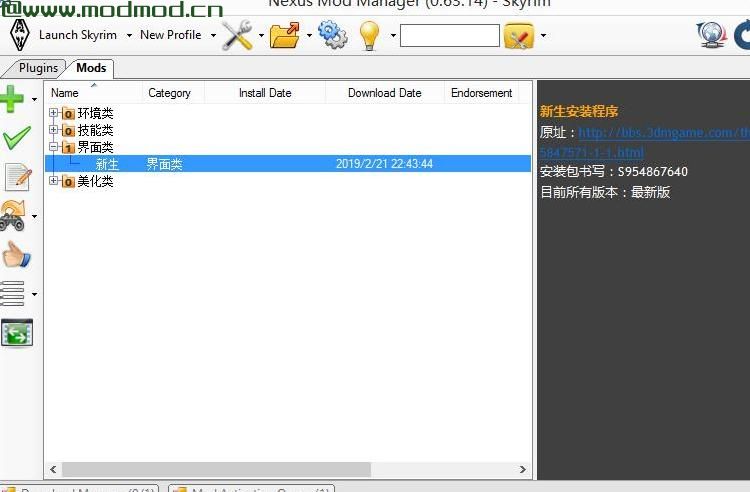Endorse mod with the thumbs-up icon
The image size is (750, 492).
point(17,254)
